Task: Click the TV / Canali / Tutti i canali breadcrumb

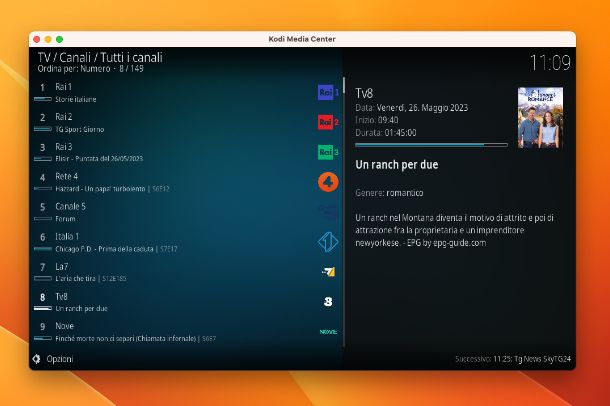Action: coord(100,58)
